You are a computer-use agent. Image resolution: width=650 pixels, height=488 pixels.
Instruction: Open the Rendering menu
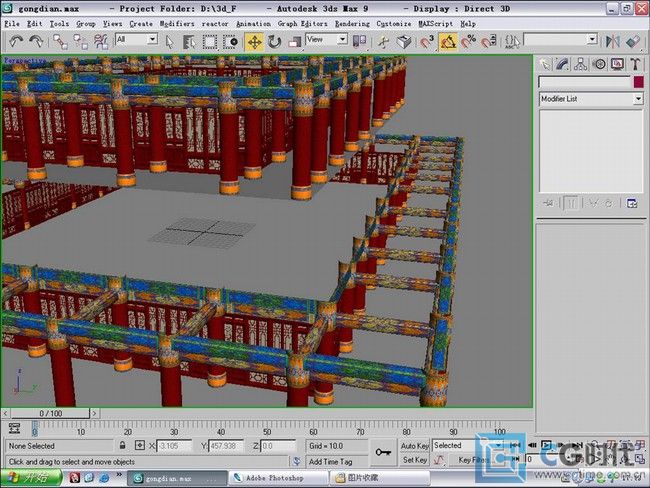tap(352, 24)
